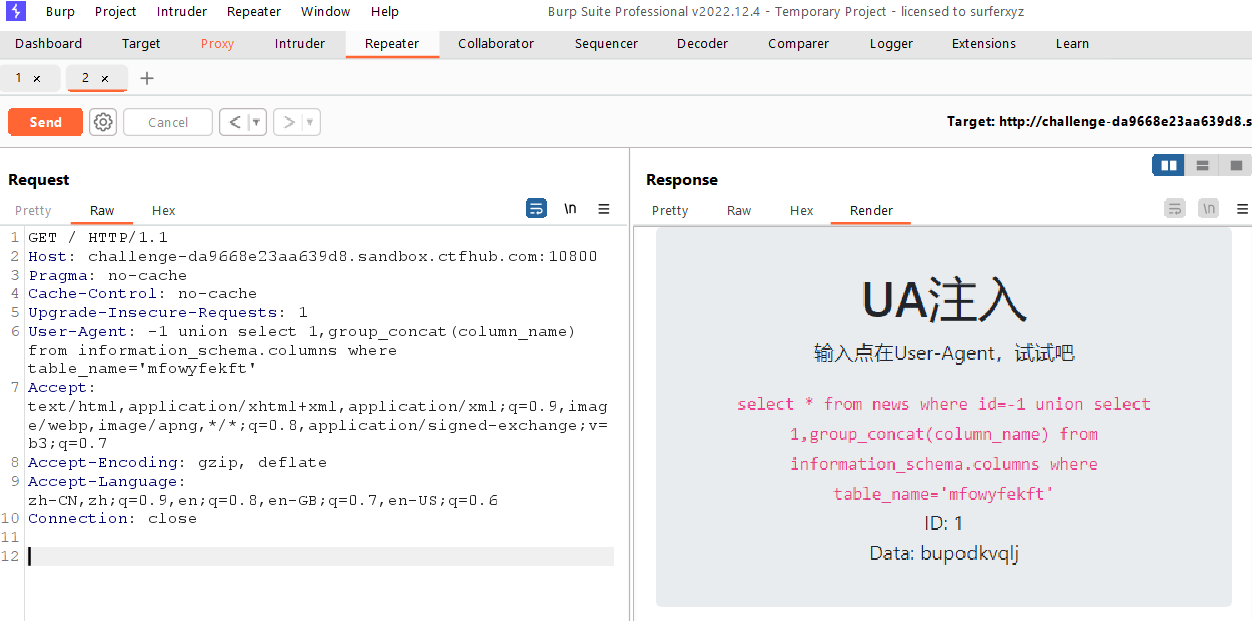
Task: Place cursor on empty line 12
Action: [x=320, y=556]
